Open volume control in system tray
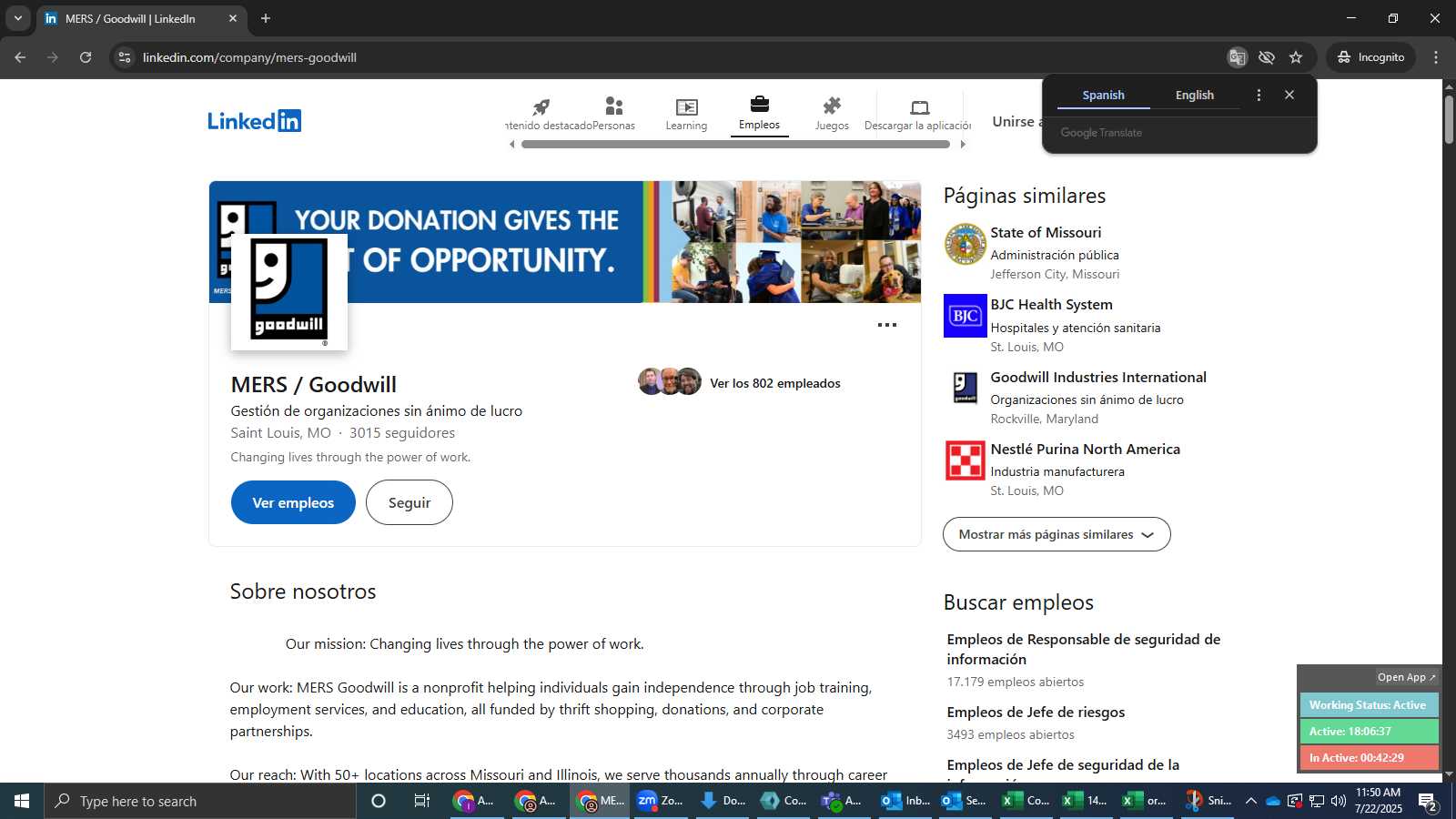Screen dimensions: 1456x819 click(1339, 801)
